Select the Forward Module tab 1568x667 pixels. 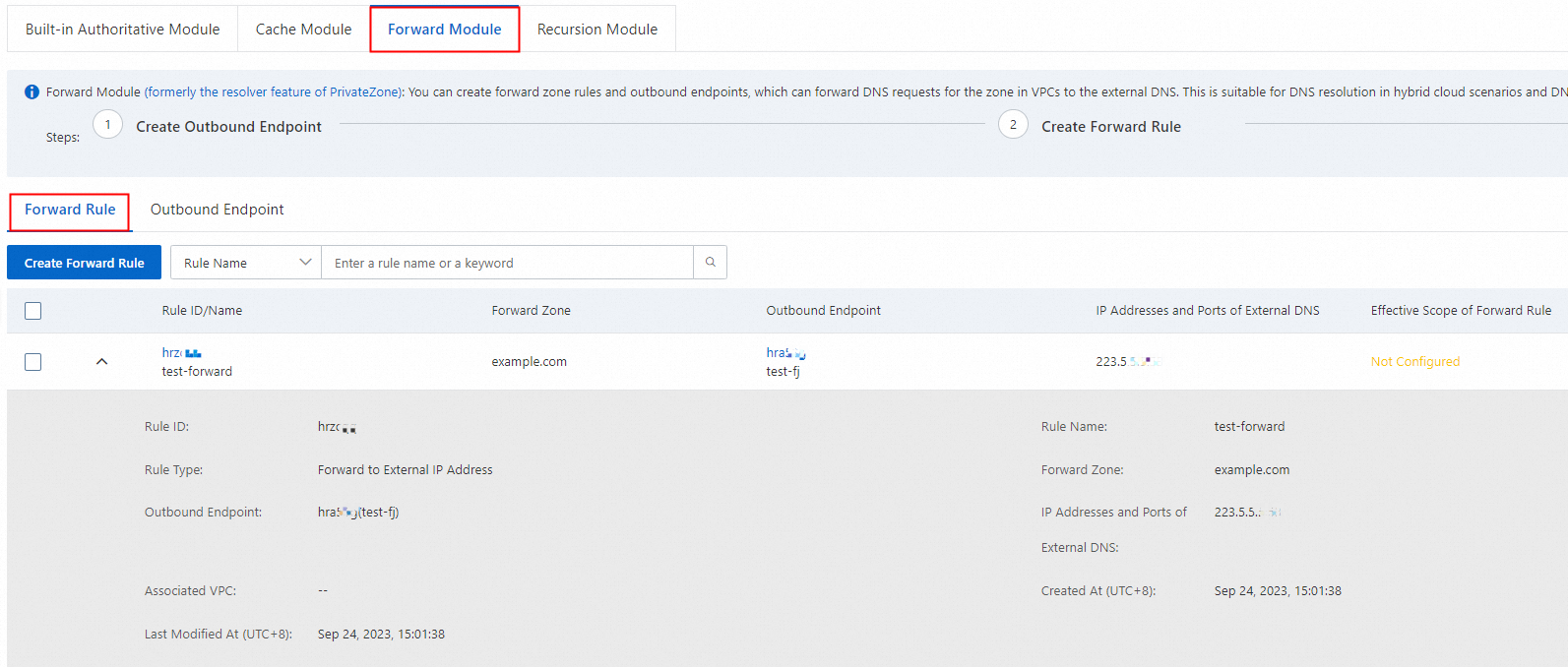445,30
